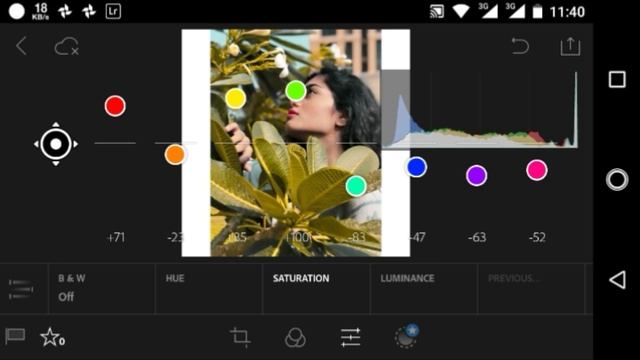Tap the +71 red value
The width and height of the screenshot is (640, 360).
[116, 237]
